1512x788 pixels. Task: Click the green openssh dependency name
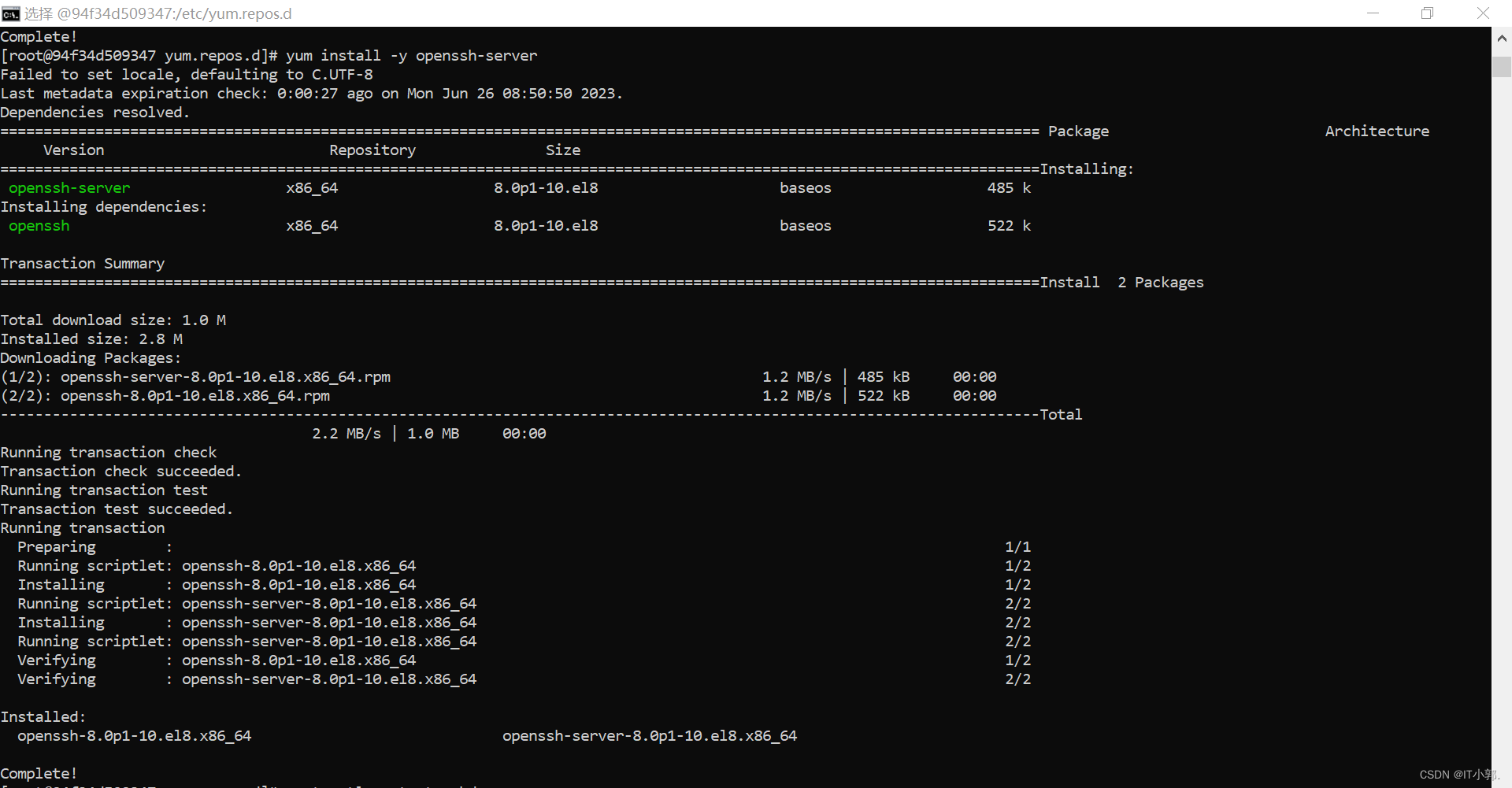tap(39, 226)
